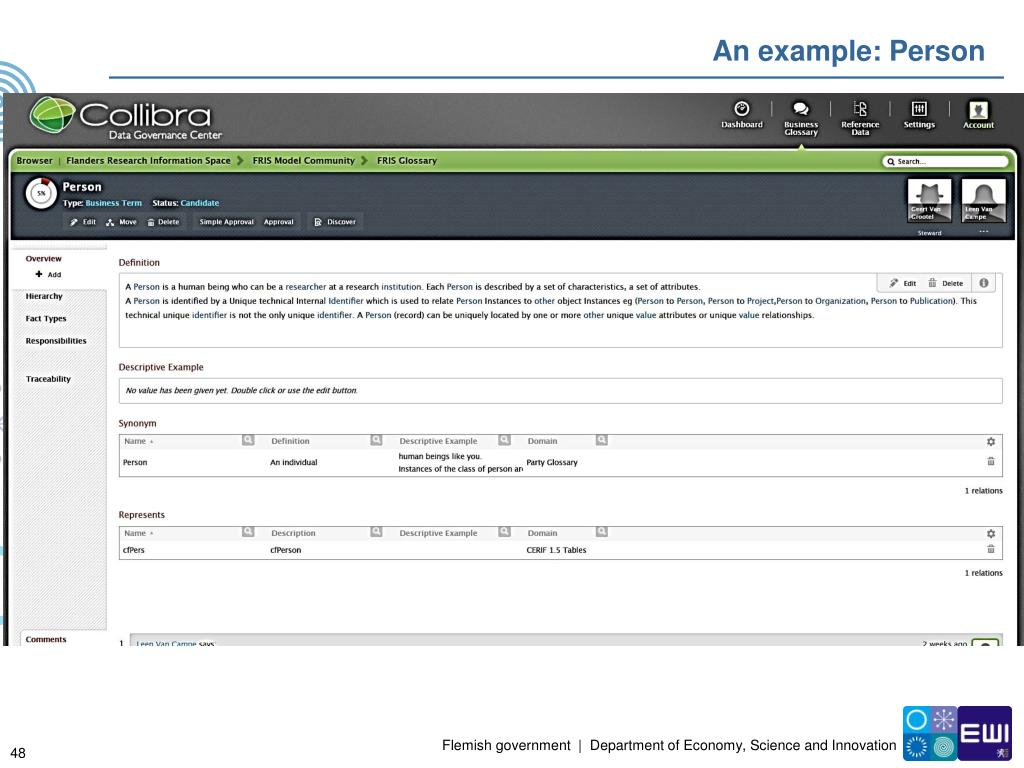Select the Traceability sidebar tab

48,379
